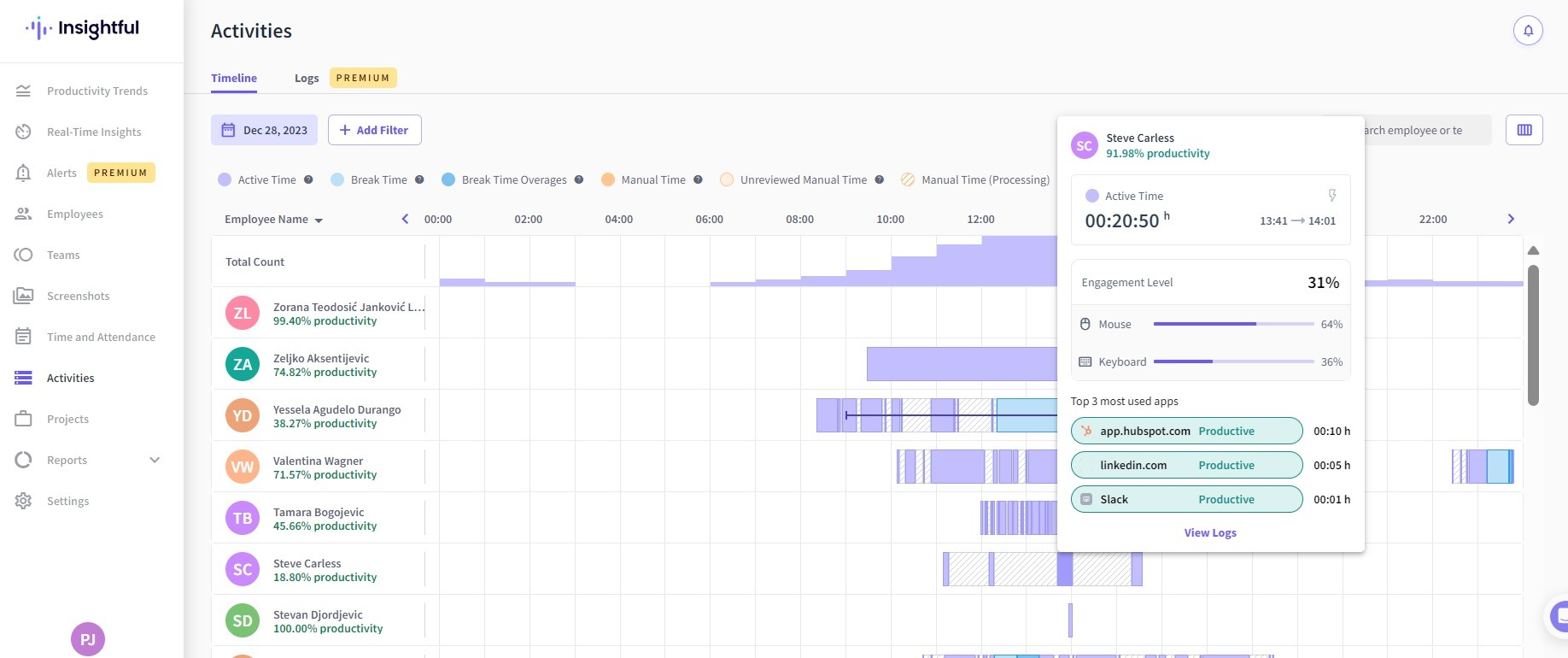
Task: Select the Timeline tab
Action: pyautogui.click(x=234, y=78)
